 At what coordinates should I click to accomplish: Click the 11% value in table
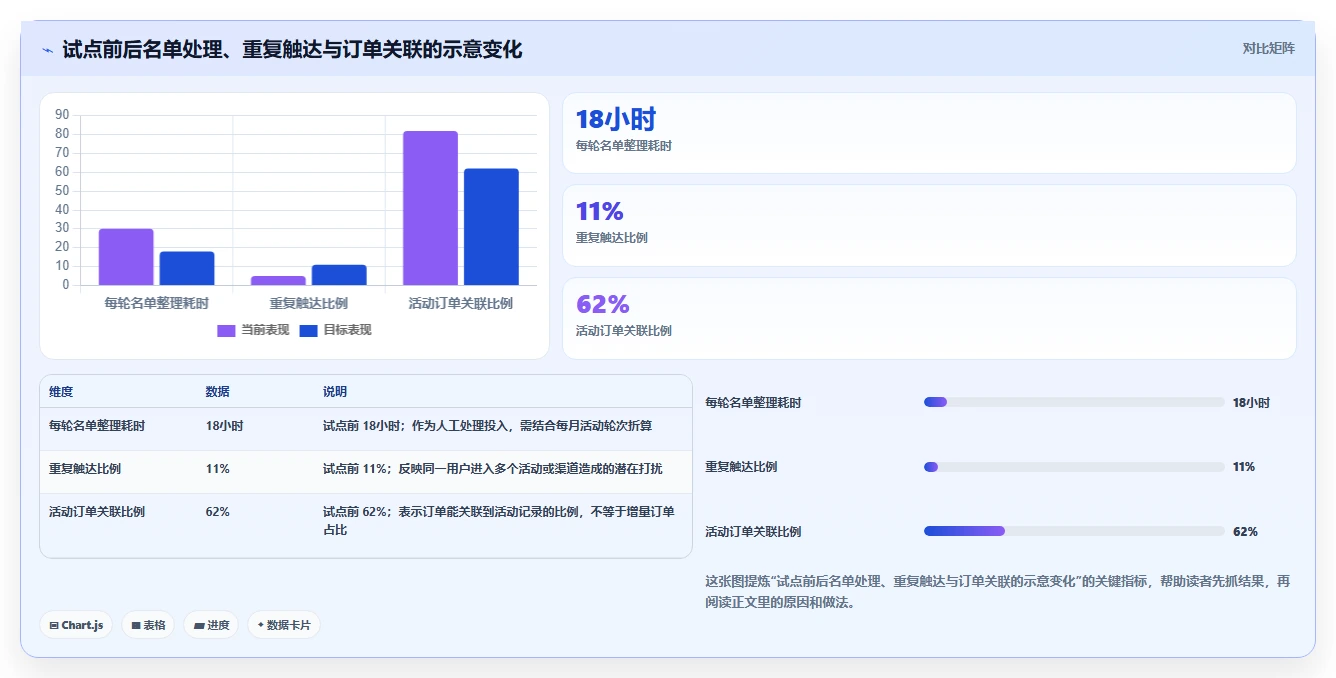click(217, 469)
